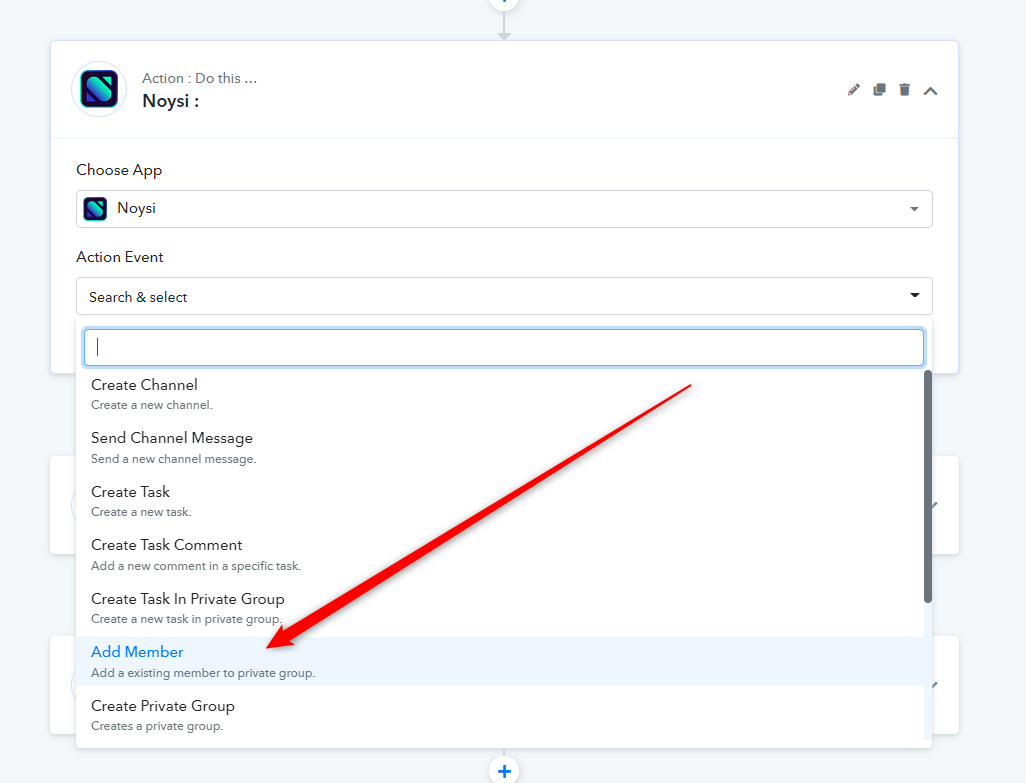Click the Noysi app logo in header
1026x783 pixels.
[99, 89]
